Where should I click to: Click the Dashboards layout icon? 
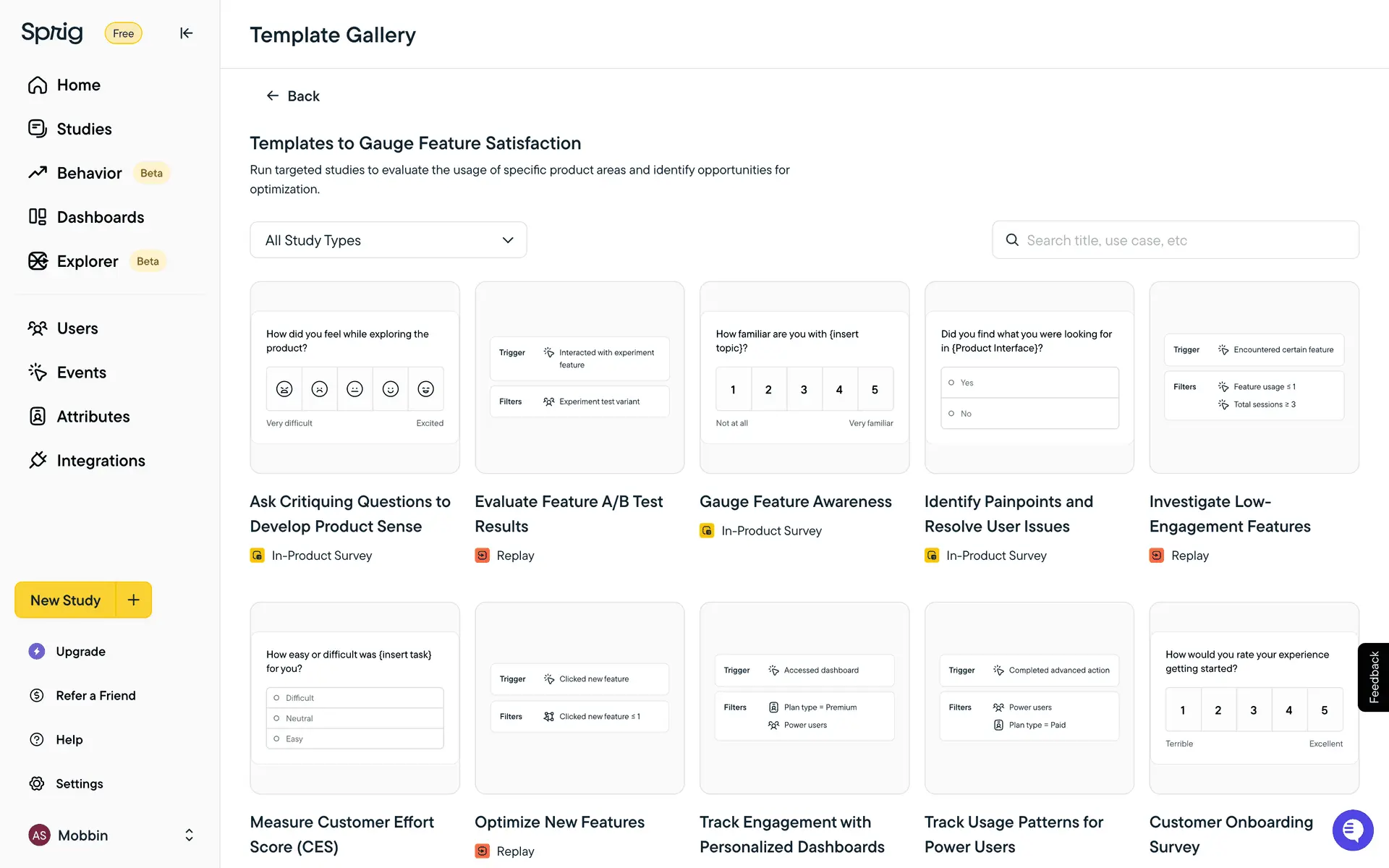(x=38, y=217)
